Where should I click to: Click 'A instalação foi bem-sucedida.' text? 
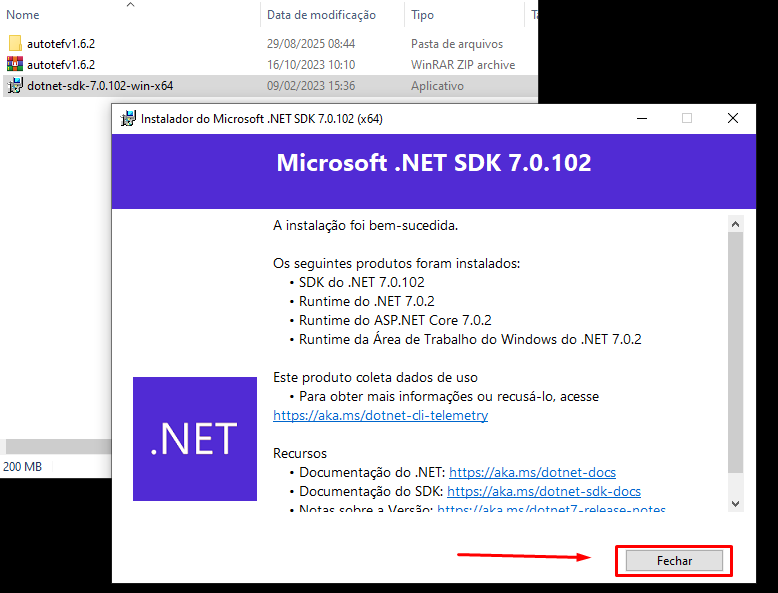pos(365,225)
